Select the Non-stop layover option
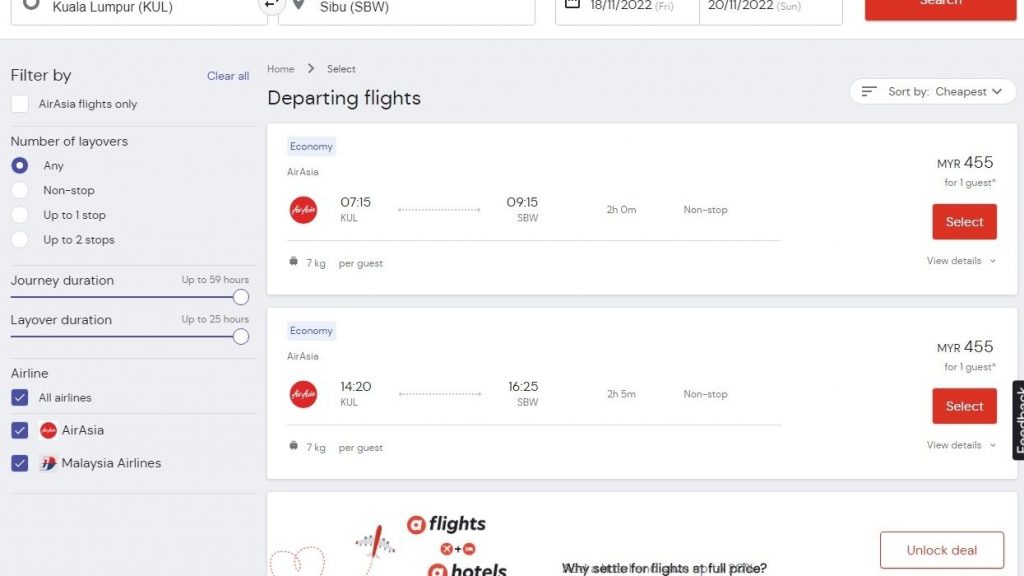 (20, 190)
